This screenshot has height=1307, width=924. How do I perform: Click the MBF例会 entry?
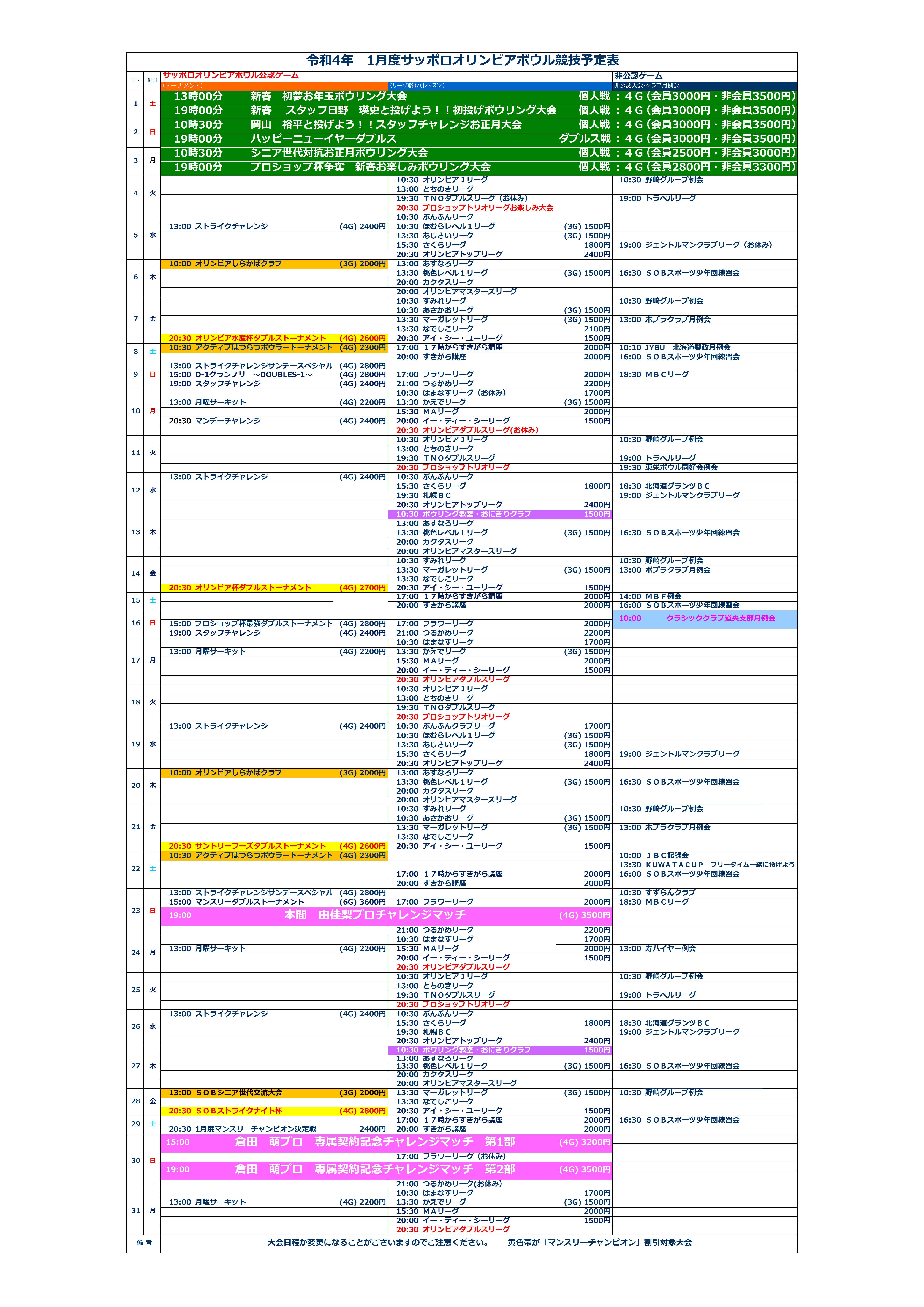650,597
